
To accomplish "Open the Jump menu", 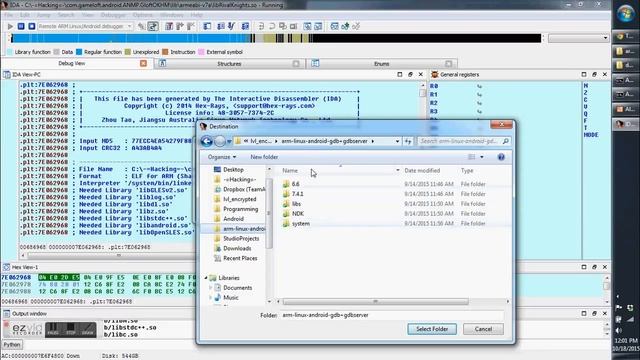I will [x=43, y=15].
